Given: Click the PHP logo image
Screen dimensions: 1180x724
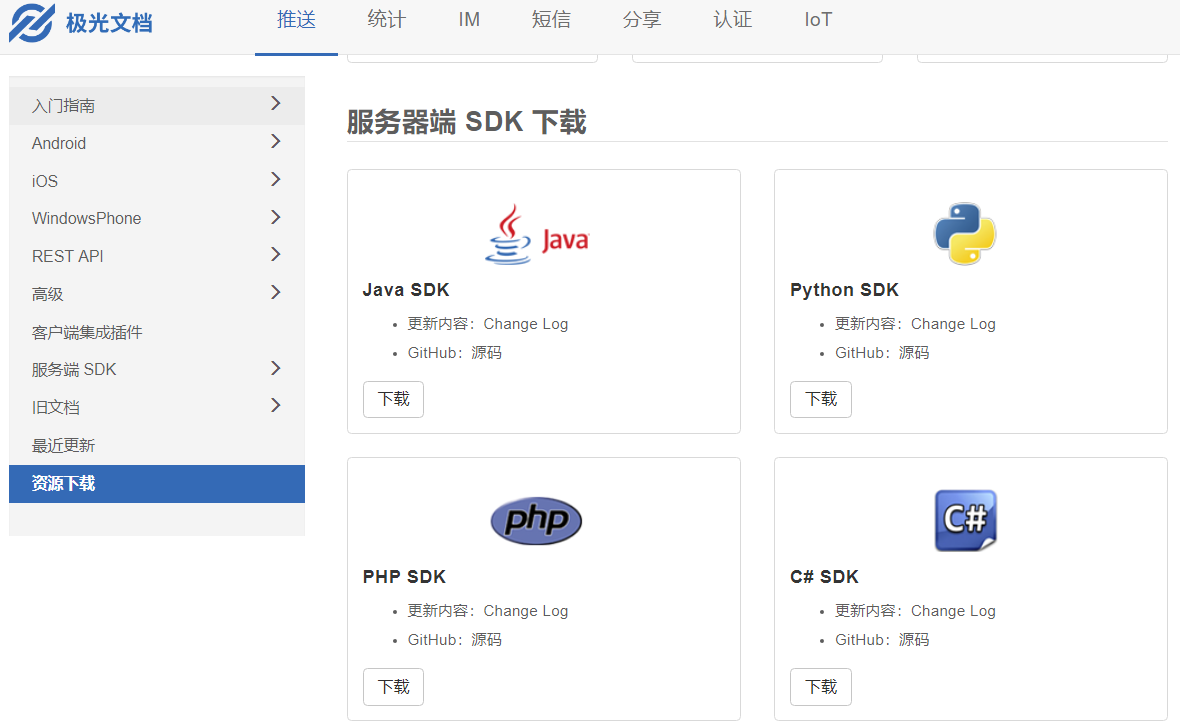Looking at the screenshot, I should (x=536, y=521).
